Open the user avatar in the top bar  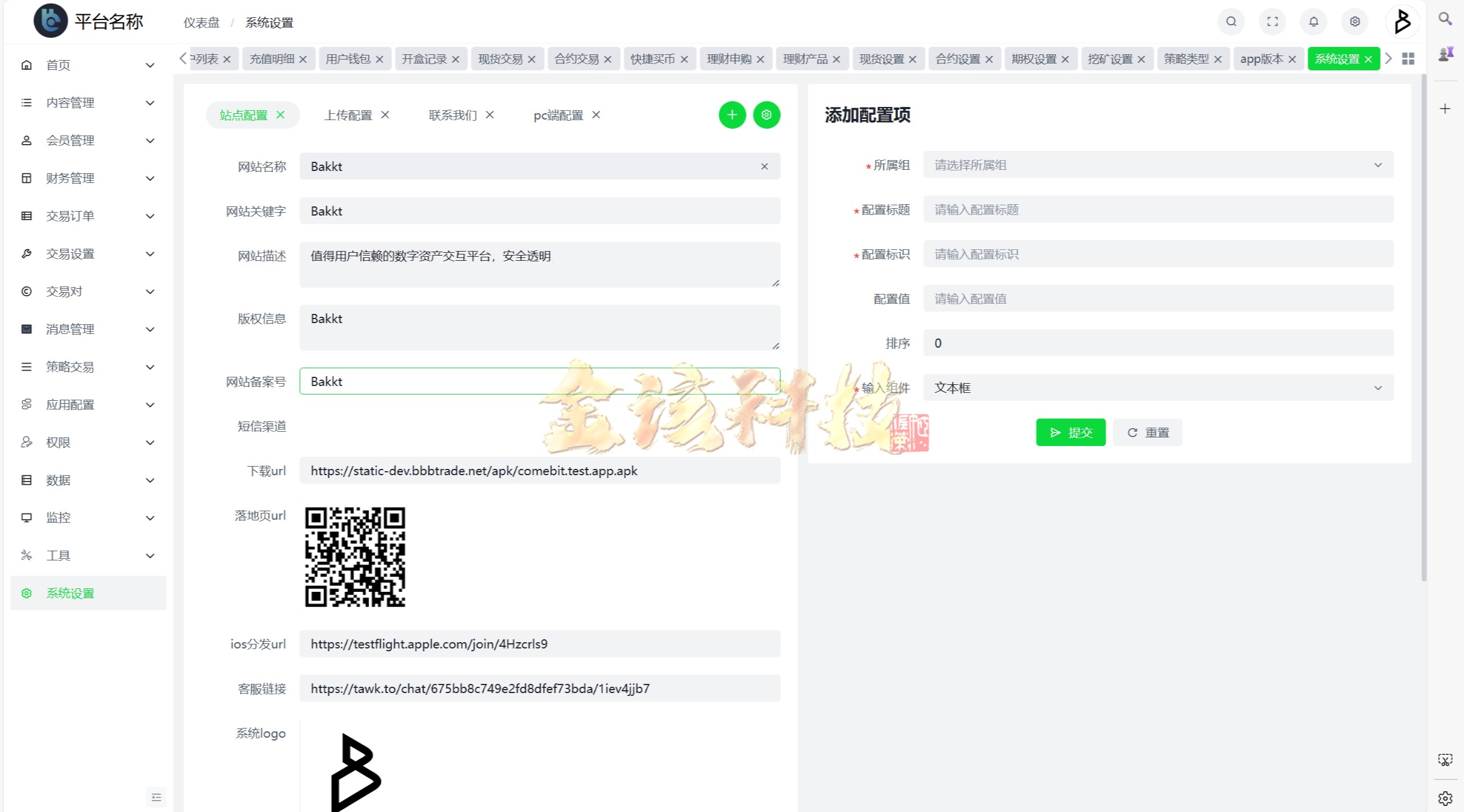pyautogui.click(x=1402, y=22)
